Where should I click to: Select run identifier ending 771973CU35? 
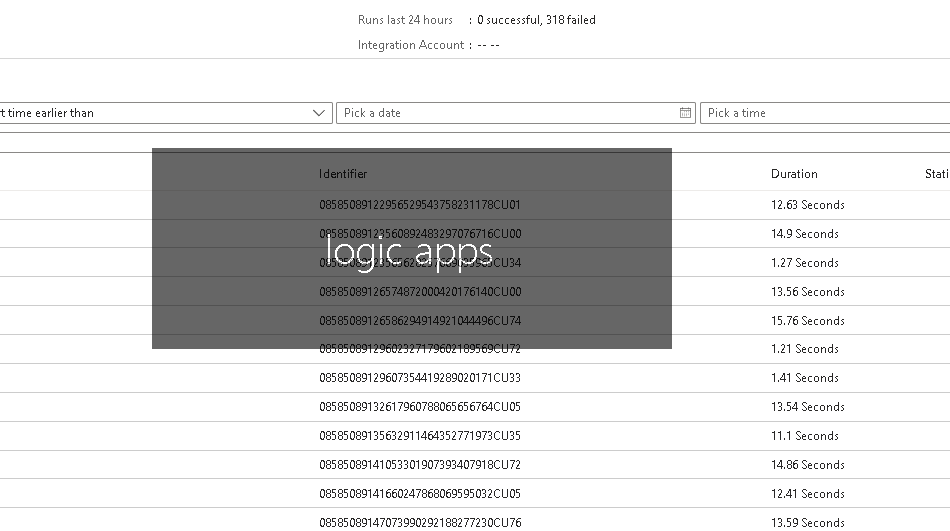(420, 436)
